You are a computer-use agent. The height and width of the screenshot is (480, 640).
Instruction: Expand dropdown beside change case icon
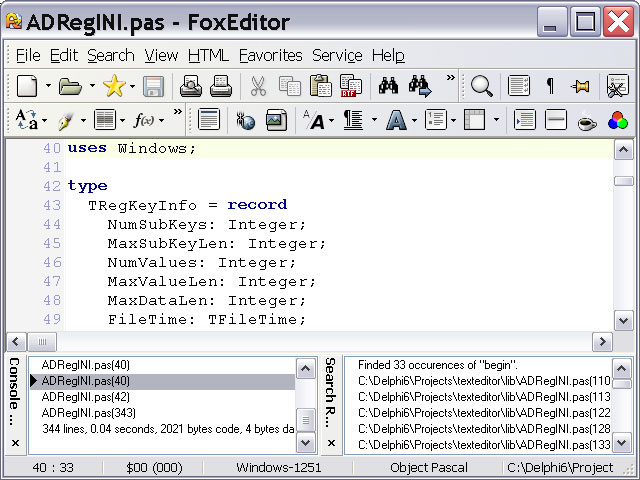[x=44, y=120]
